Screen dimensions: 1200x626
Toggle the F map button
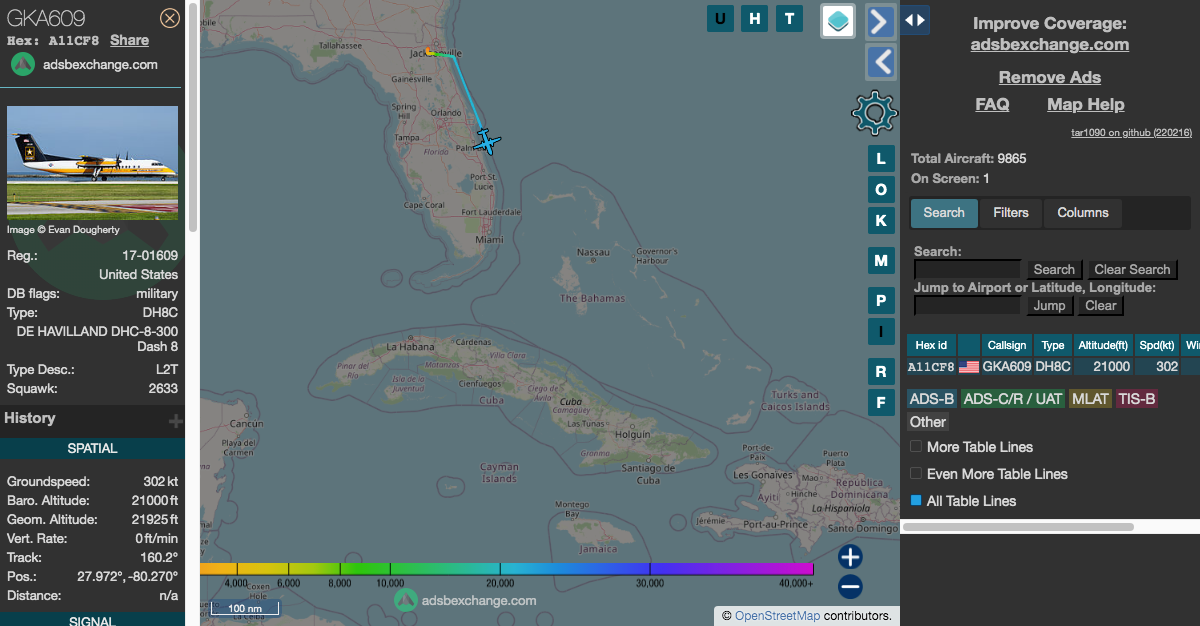(x=881, y=403)
